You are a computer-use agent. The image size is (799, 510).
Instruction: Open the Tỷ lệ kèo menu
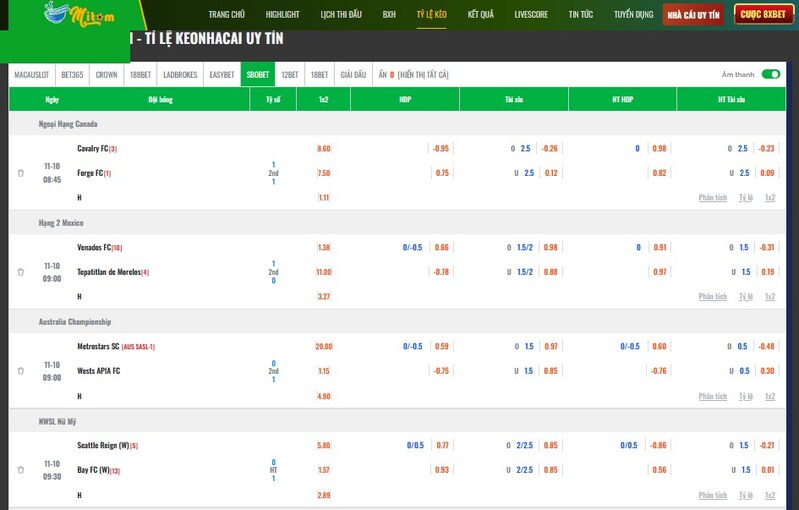click(x=432, y=15)
